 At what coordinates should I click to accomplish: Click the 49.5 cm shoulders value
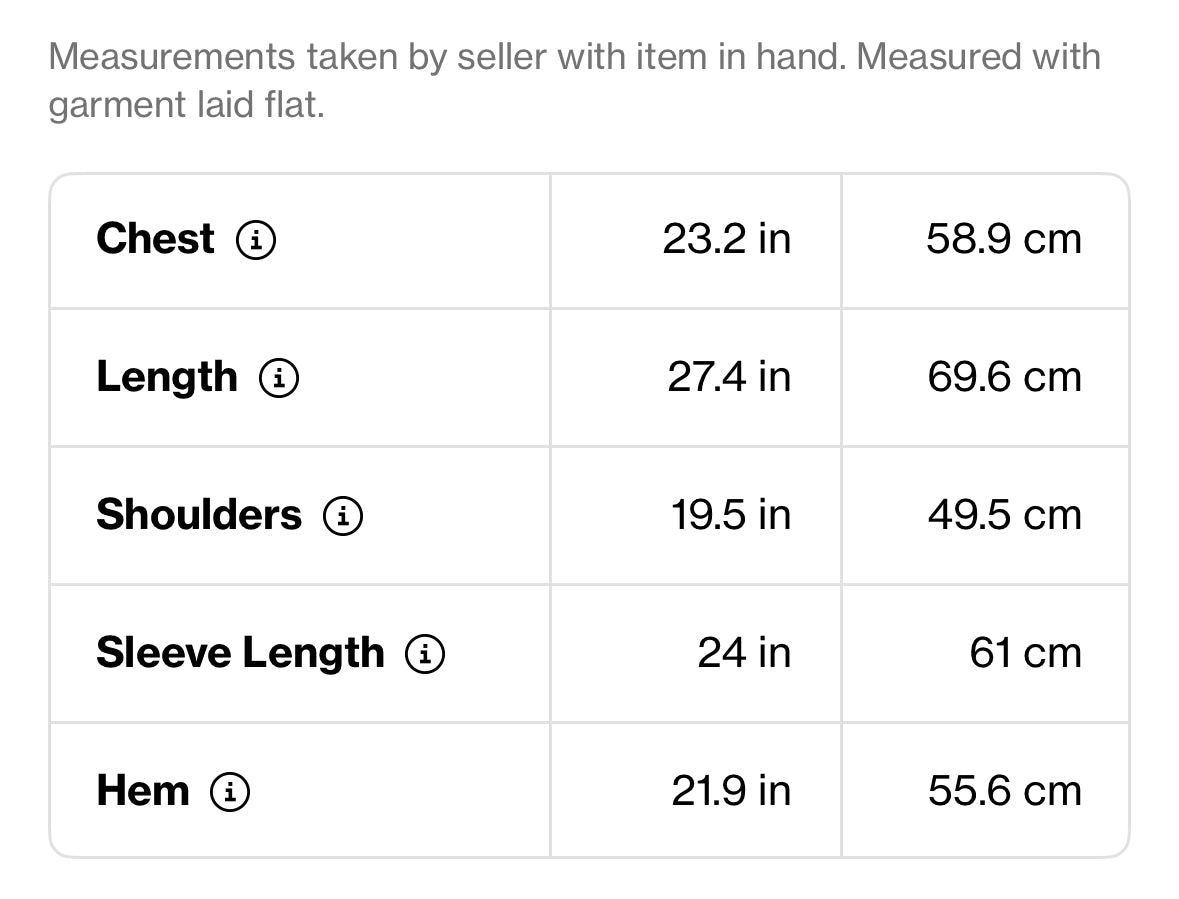click(1005, 516)
